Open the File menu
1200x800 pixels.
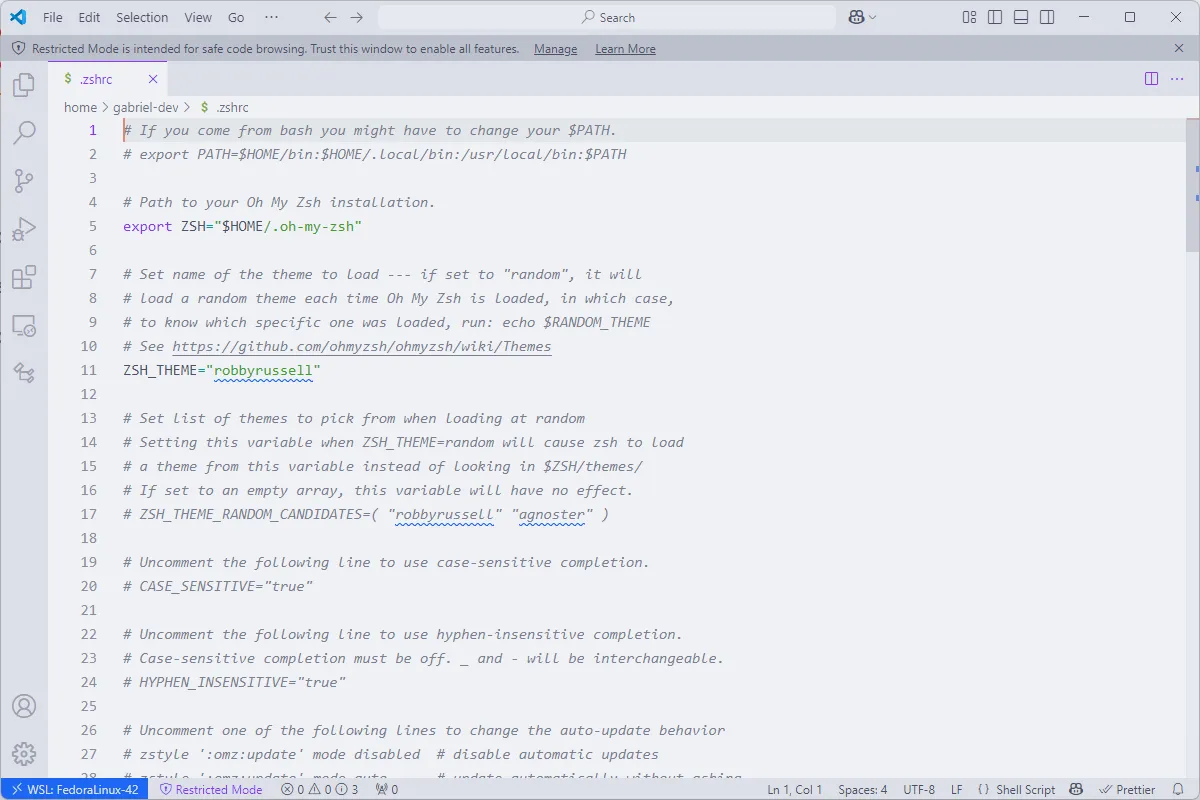(x=52, y=17)
